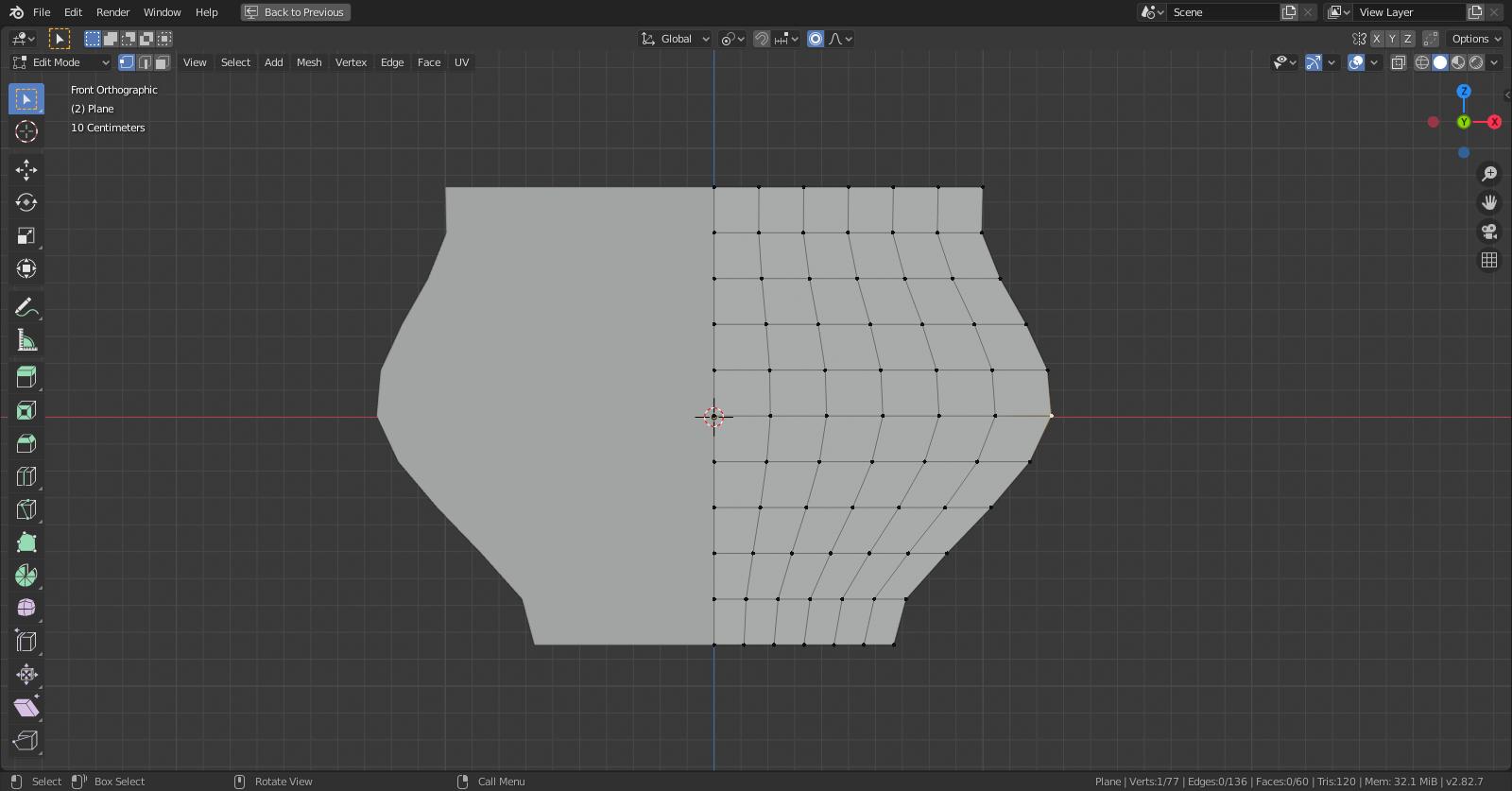
Task: Select the Spin tool
Action: pos(26,576)
